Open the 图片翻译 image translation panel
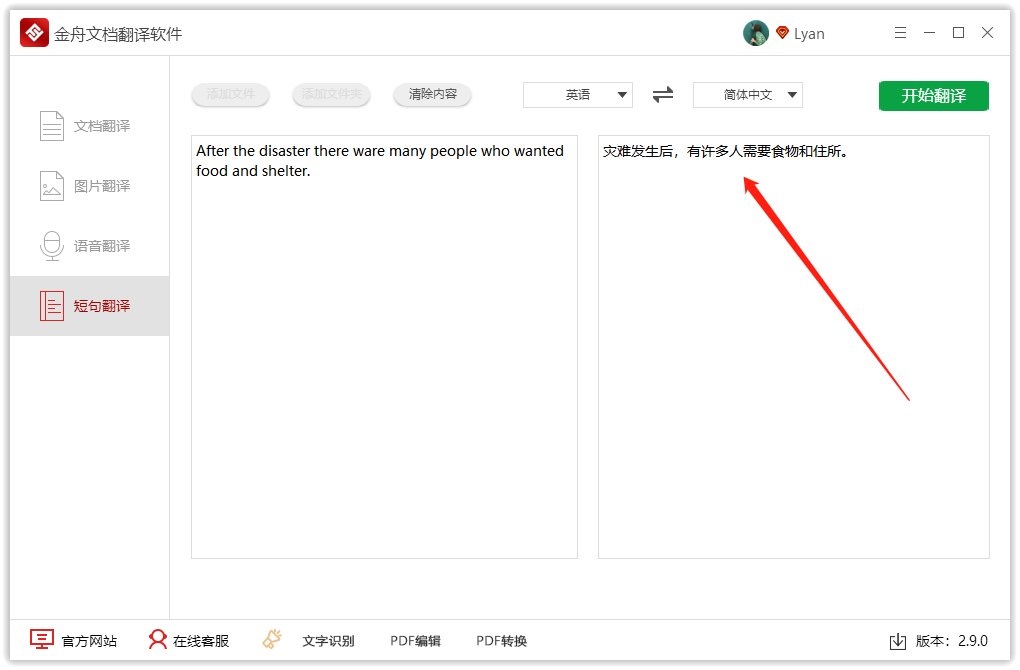The height and width of the screenshot is (670, 1020). tap(88, 185)
